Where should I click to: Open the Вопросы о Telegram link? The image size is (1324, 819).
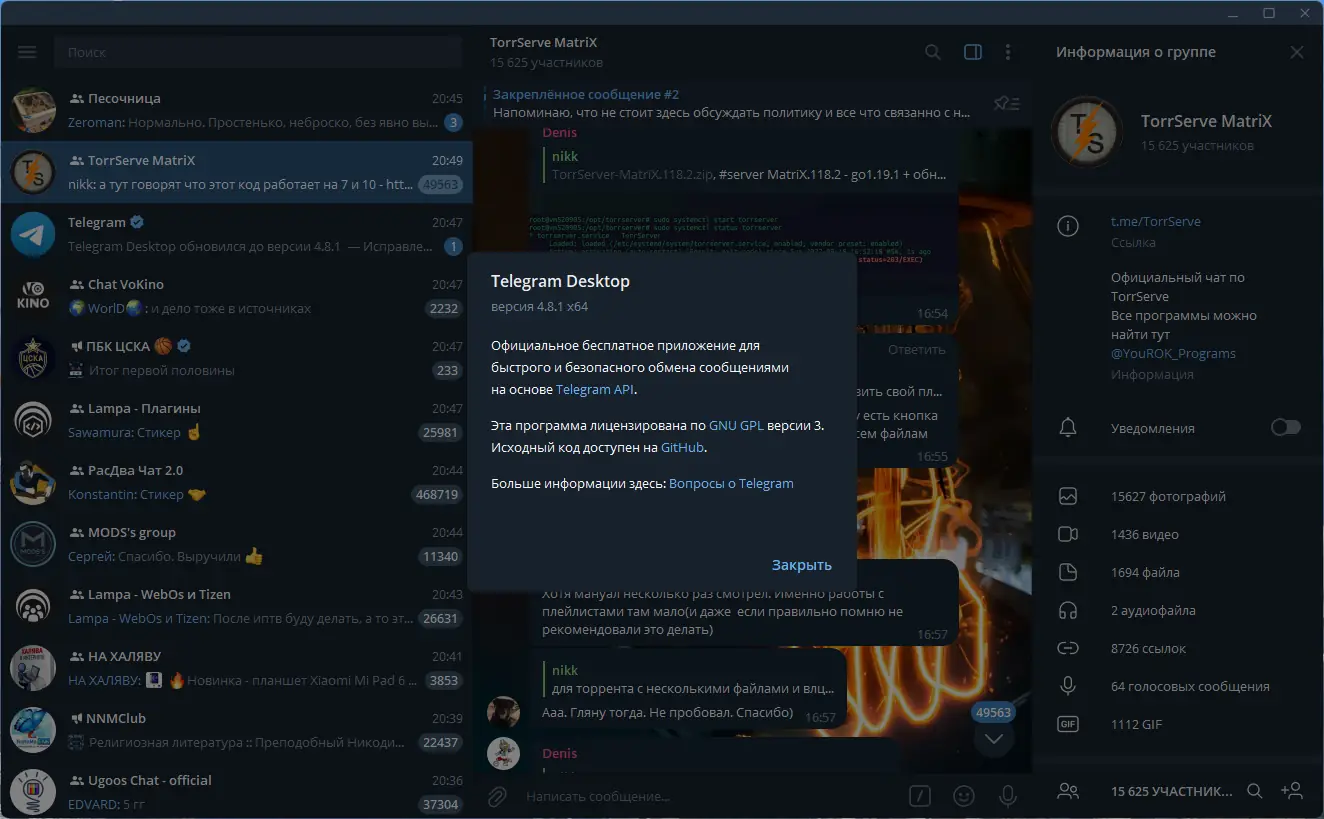pos(731,484)
